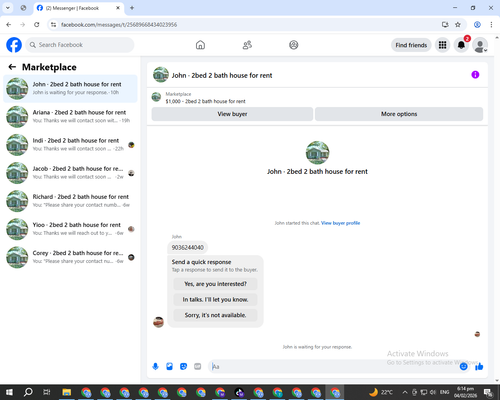Image resolution: width=500 pixels, height=400 pixels.
Task: Click John's phone number message 9036244040
Action: [188, 247]
